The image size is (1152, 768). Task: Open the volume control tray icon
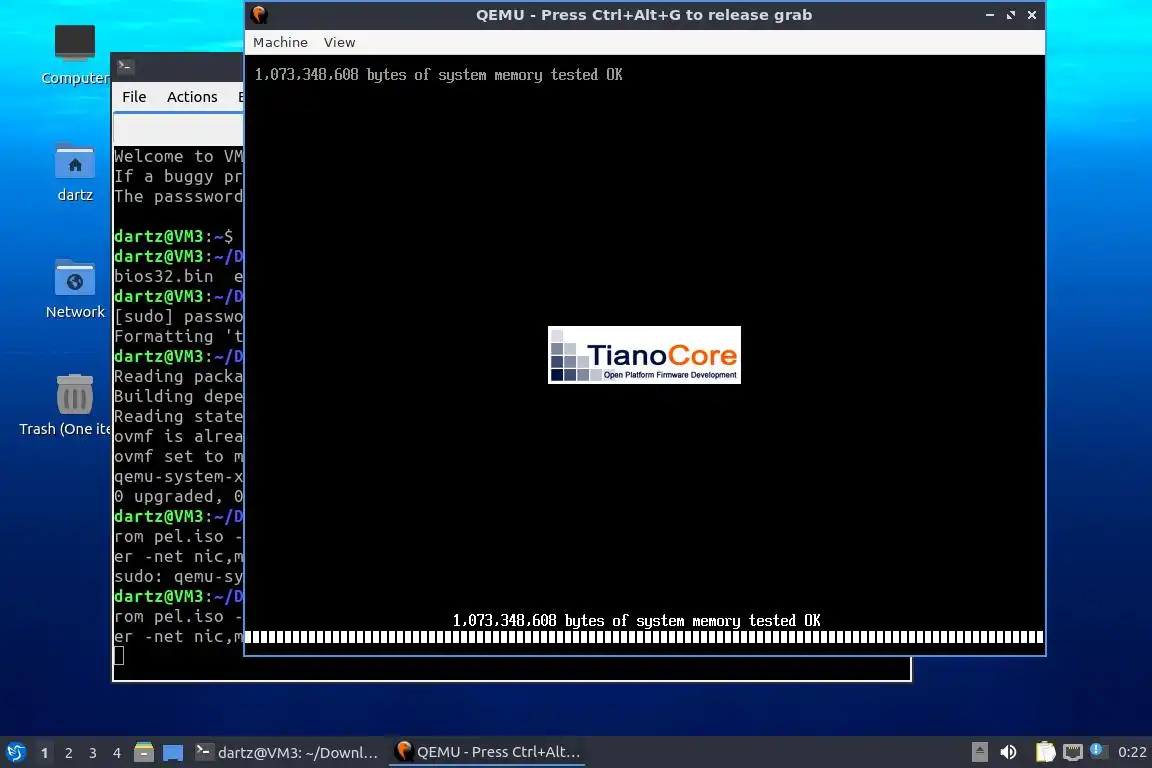[x=1008, y=753]
